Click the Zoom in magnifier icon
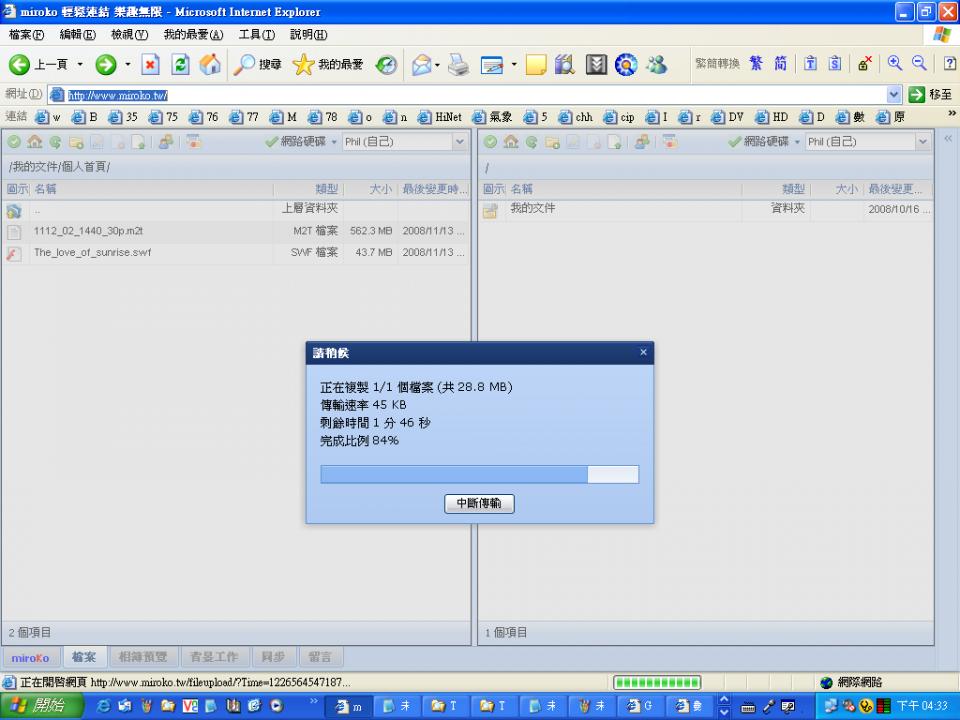 (x=895, y=63)
